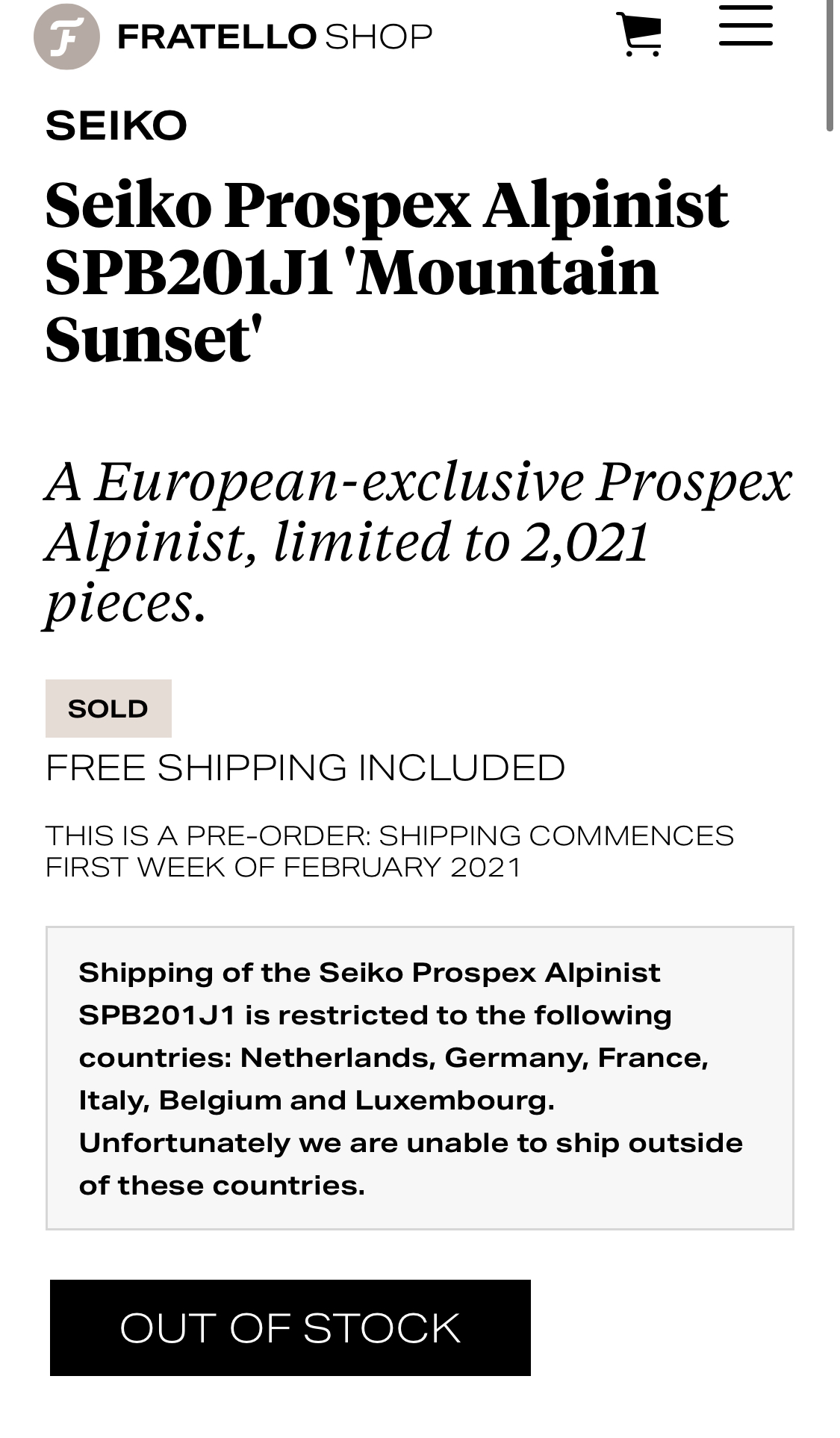Screen dimensions: 840x1438
Task: Click the FEBRUARY 2021 shipping date line
Action: 284,868
